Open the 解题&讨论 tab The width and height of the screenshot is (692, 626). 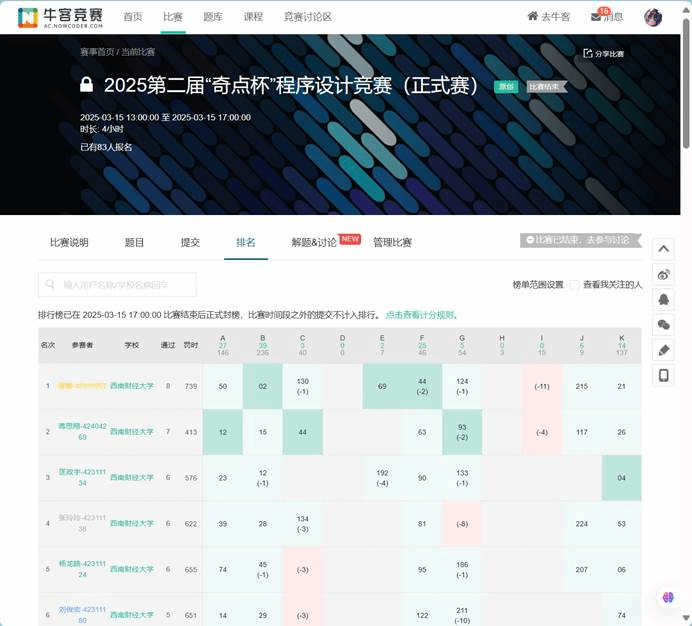pyautogui.click(x=314, y=243)
